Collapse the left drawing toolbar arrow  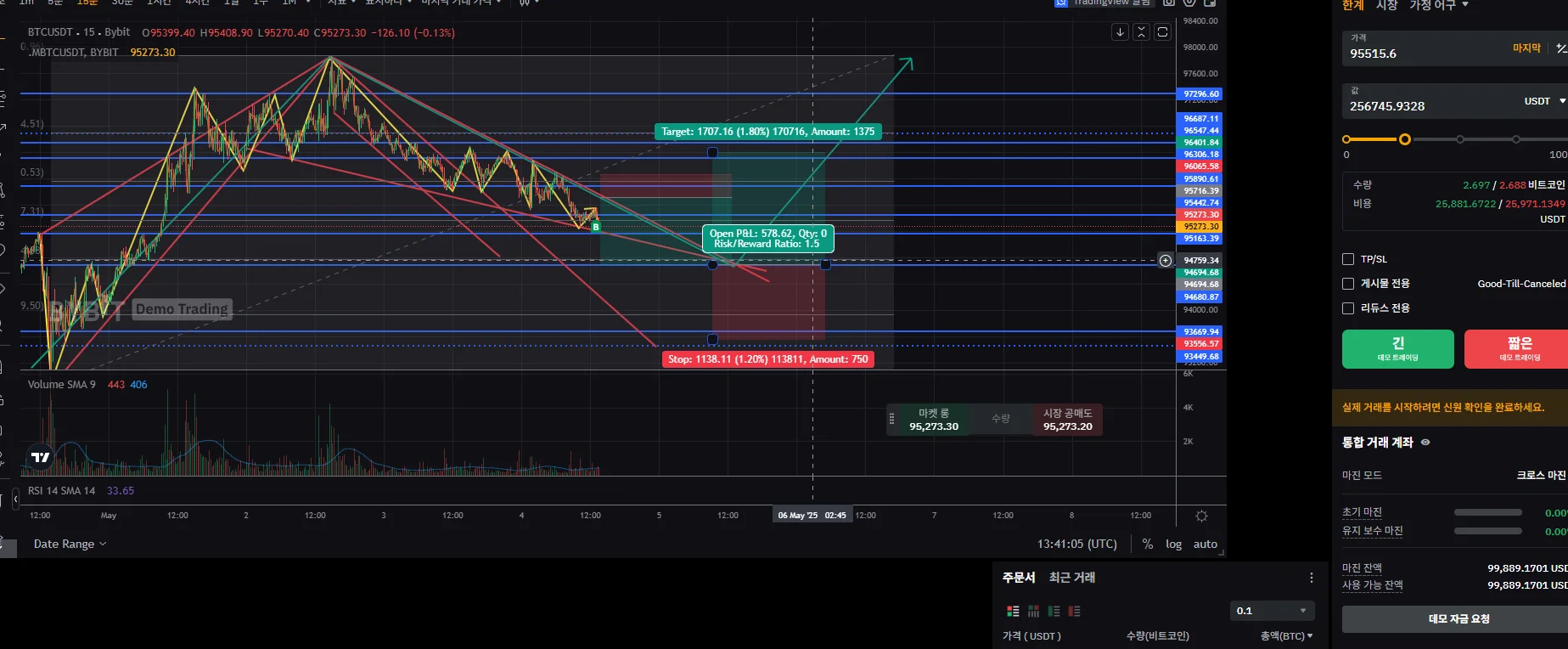pos(15,499)
